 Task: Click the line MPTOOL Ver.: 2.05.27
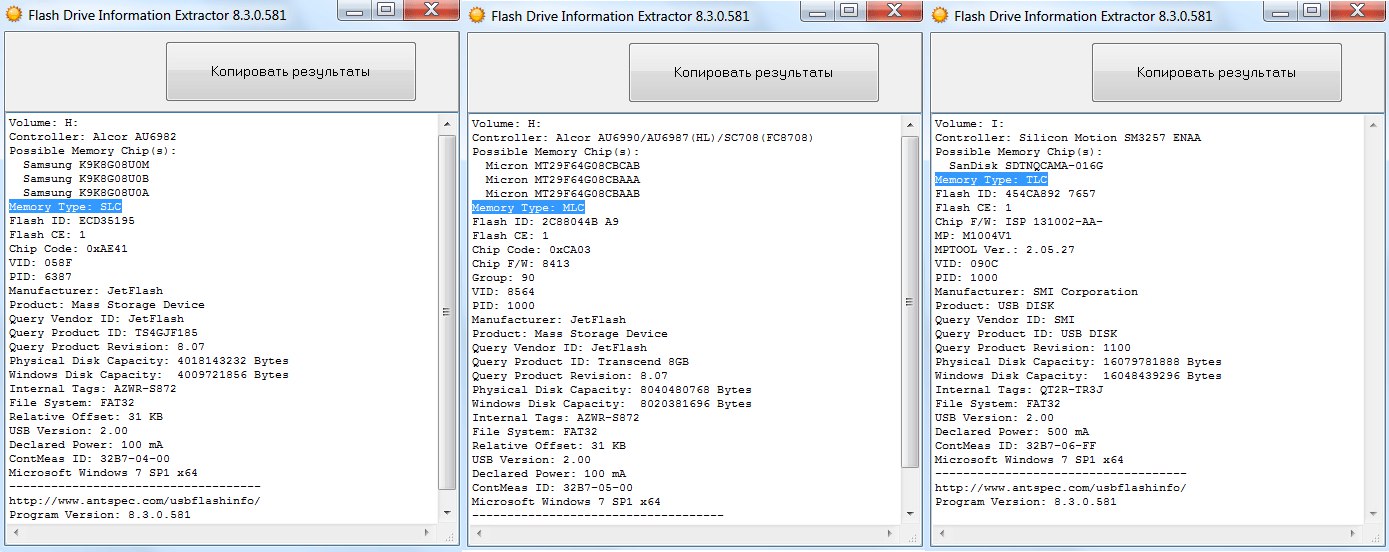pos(1005,248)
